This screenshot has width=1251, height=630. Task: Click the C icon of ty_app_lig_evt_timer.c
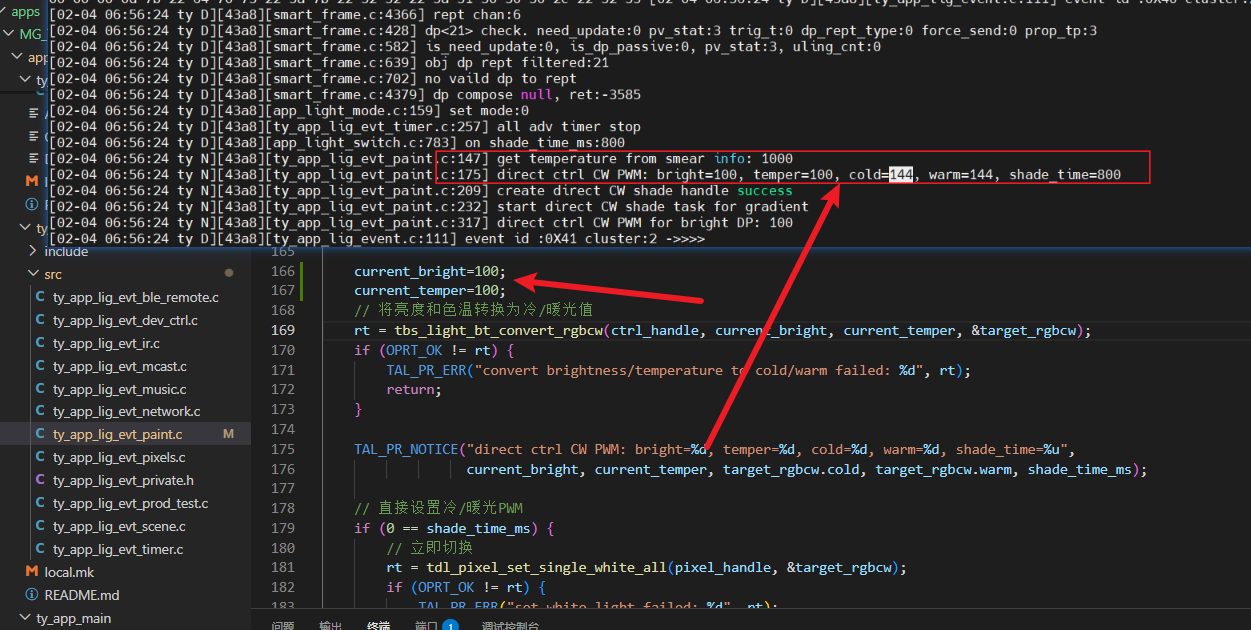[x=40, y=549]
